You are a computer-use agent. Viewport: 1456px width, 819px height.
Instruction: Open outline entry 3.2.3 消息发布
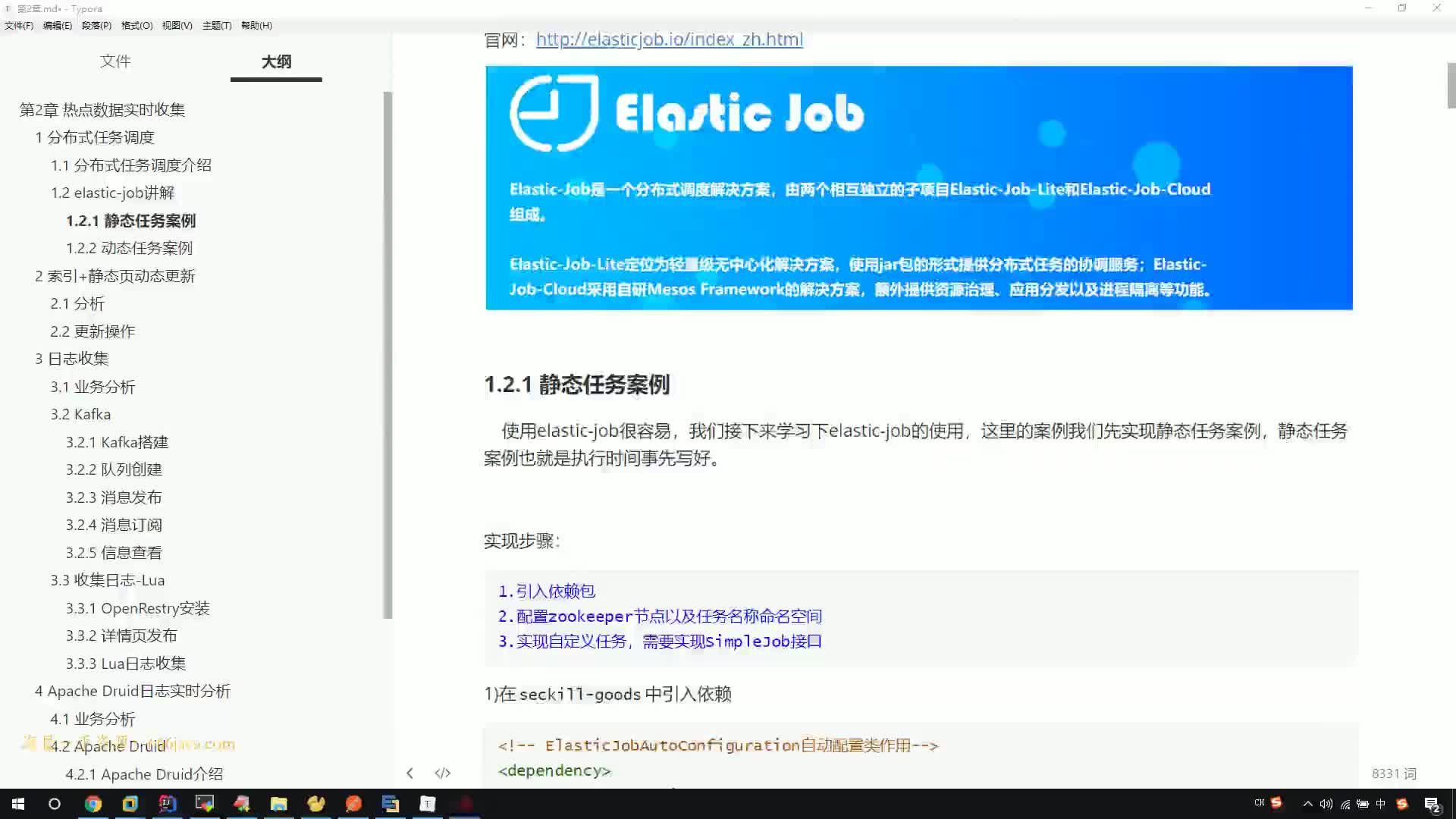(x=114, y=497)
